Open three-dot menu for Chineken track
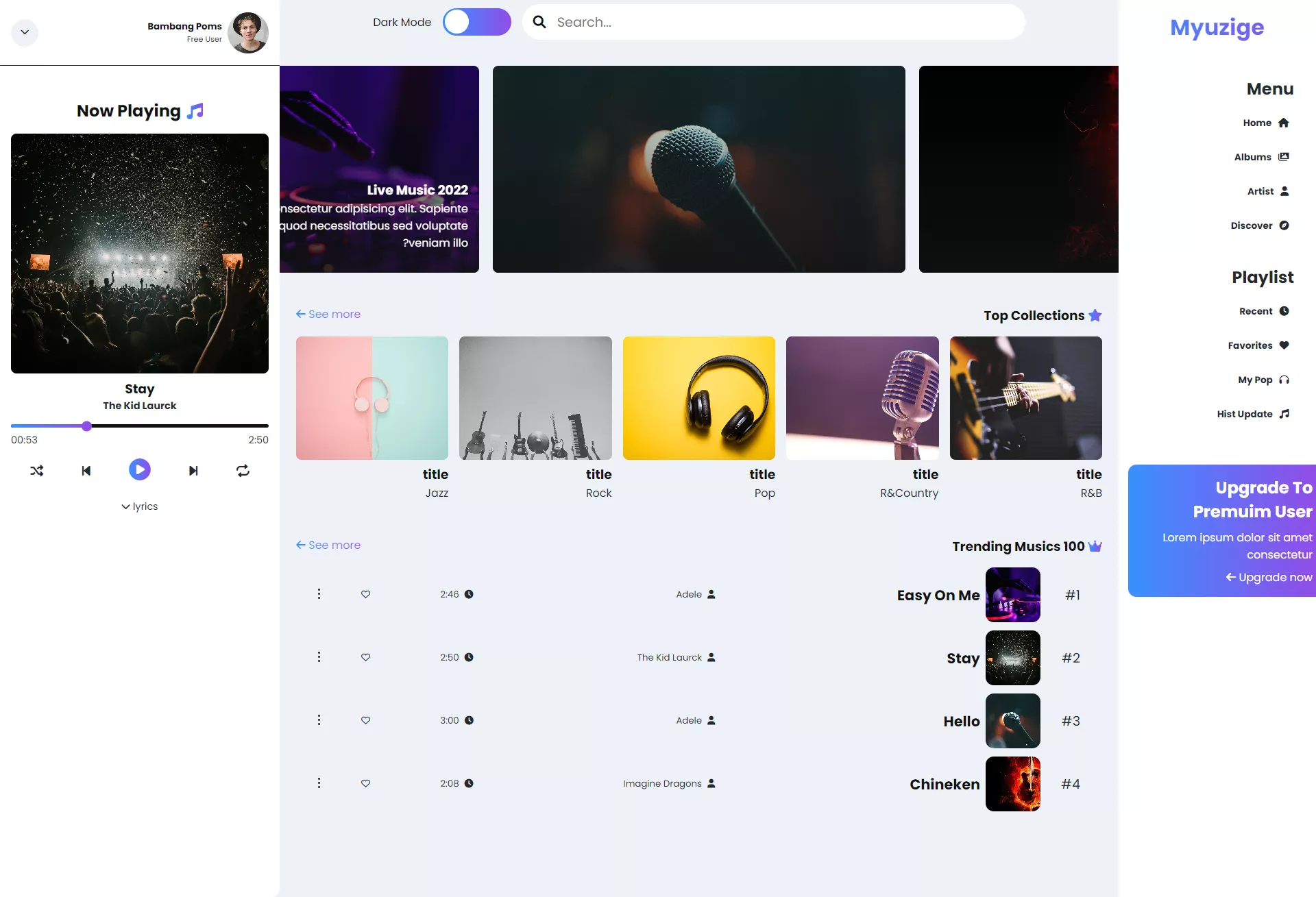The width and height of the screenshot is (1316, 897). tap(319, 783)
